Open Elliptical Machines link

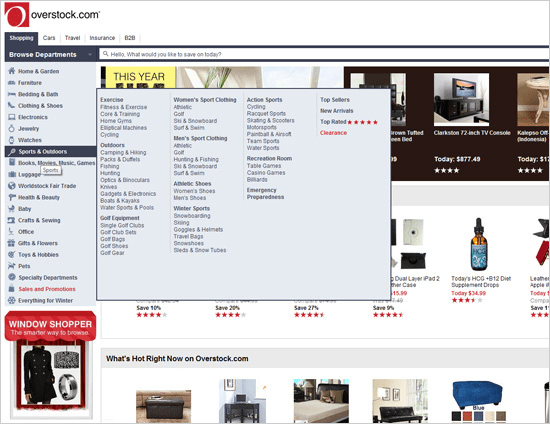point(123,128)
